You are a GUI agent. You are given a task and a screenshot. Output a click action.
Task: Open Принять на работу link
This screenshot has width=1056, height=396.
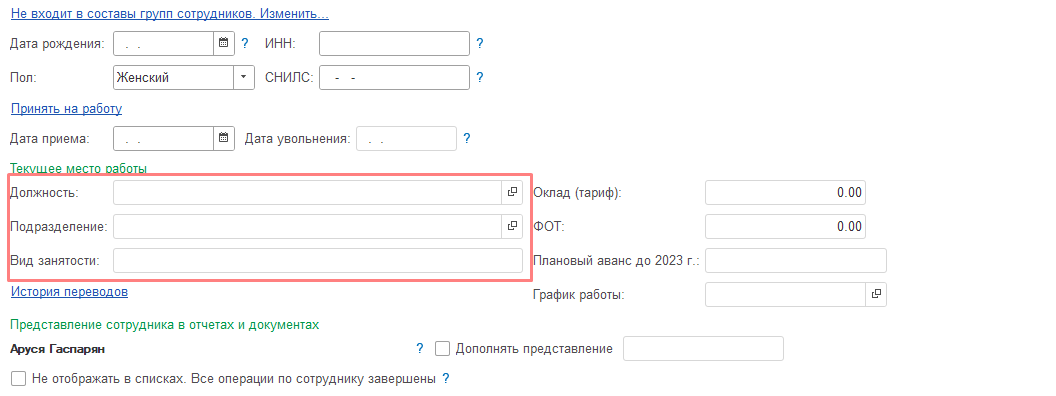click(x=66, y=108)
